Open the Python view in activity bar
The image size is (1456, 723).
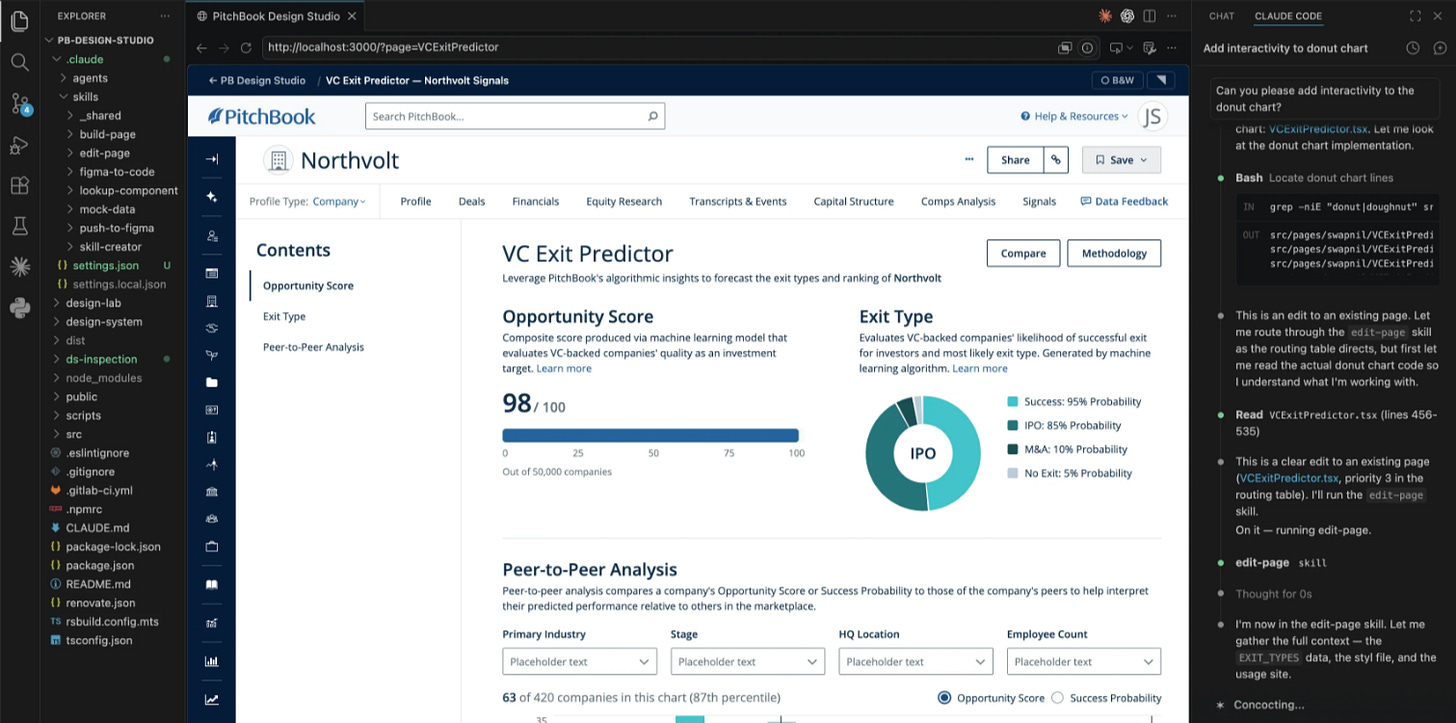pyautogui.click(x=19, y=307)
